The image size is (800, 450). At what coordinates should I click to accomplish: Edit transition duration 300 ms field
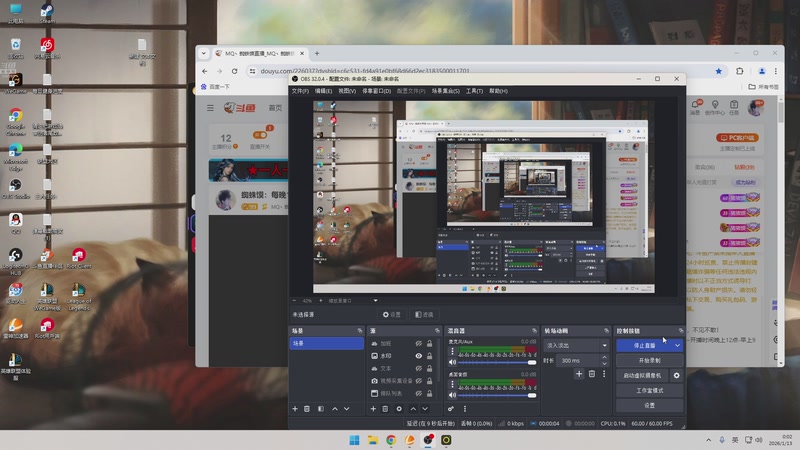coord(579,360)
